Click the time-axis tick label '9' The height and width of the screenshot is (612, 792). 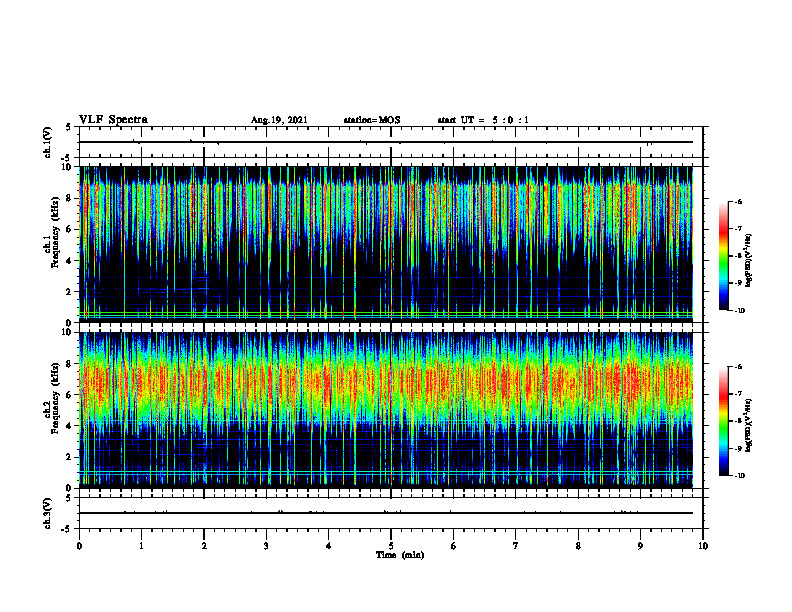640,546
